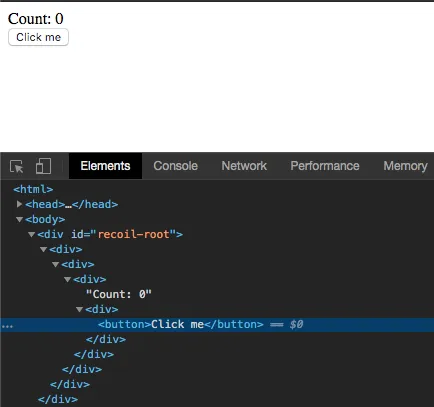Screen dimensions: 434x407
Task: Click the closing </head> tag text
Action: [95, 204]
